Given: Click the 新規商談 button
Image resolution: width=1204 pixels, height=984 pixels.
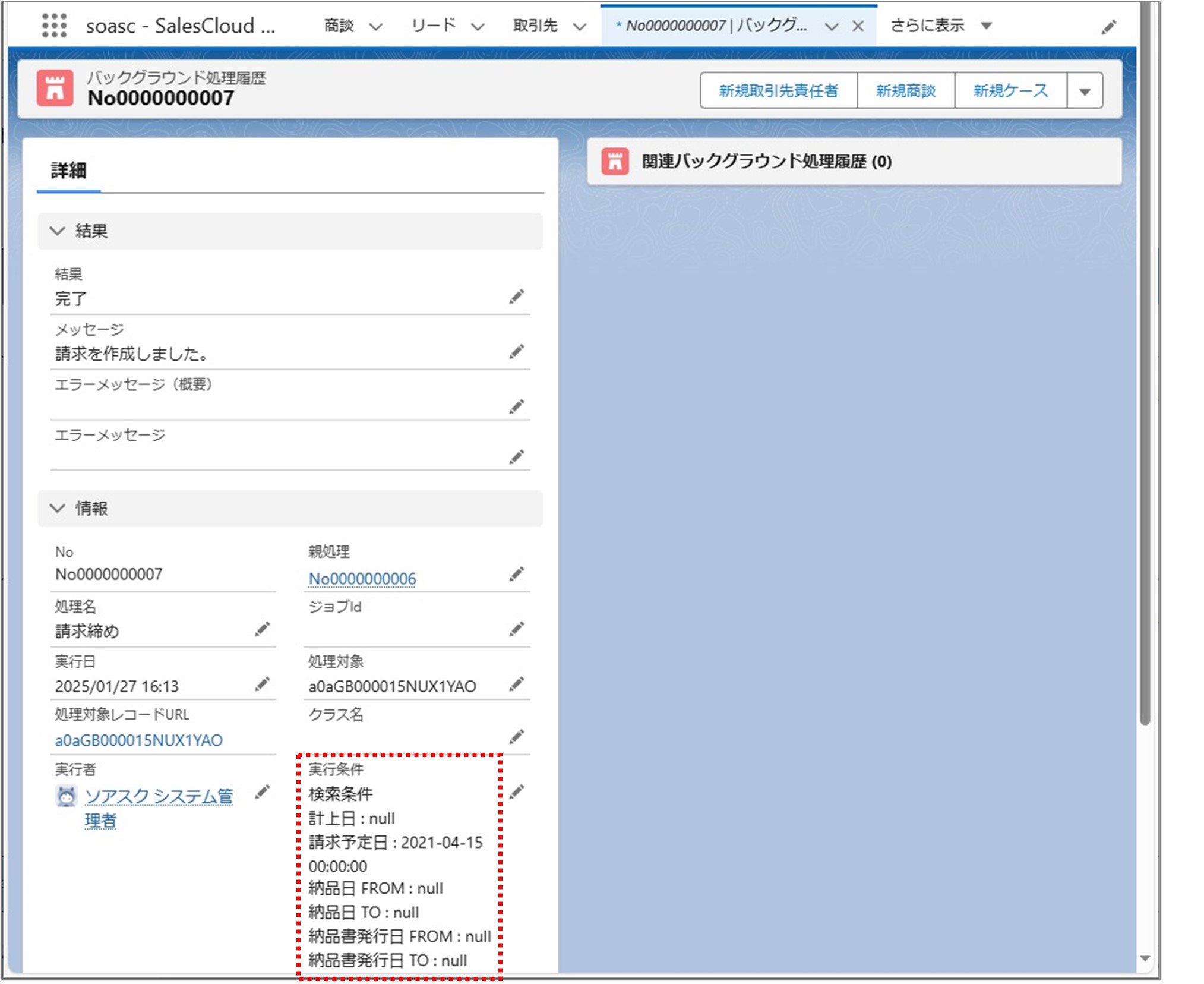Looking at the screenshot, I should click(x=906, y=91).
